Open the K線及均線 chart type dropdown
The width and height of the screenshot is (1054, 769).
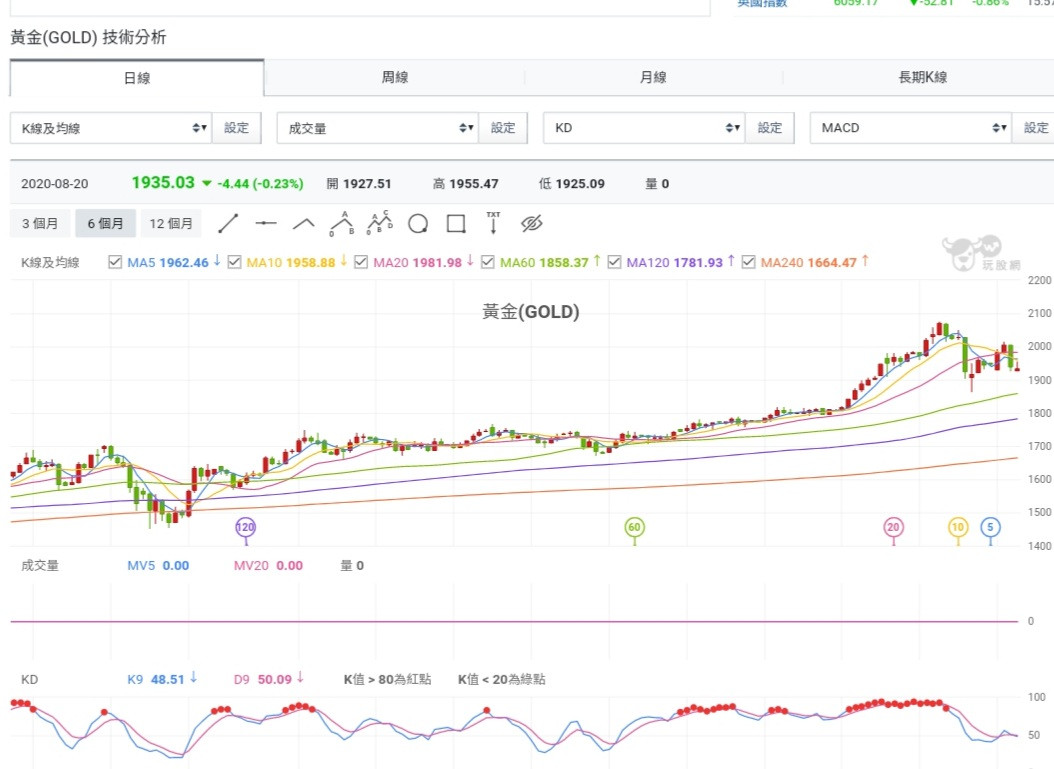[110, 128]
